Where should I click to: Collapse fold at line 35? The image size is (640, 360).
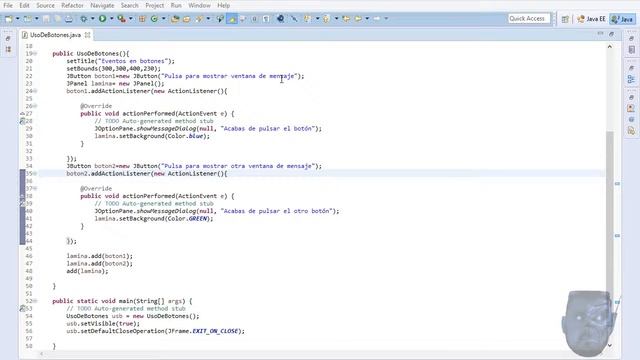coord(35,174)
